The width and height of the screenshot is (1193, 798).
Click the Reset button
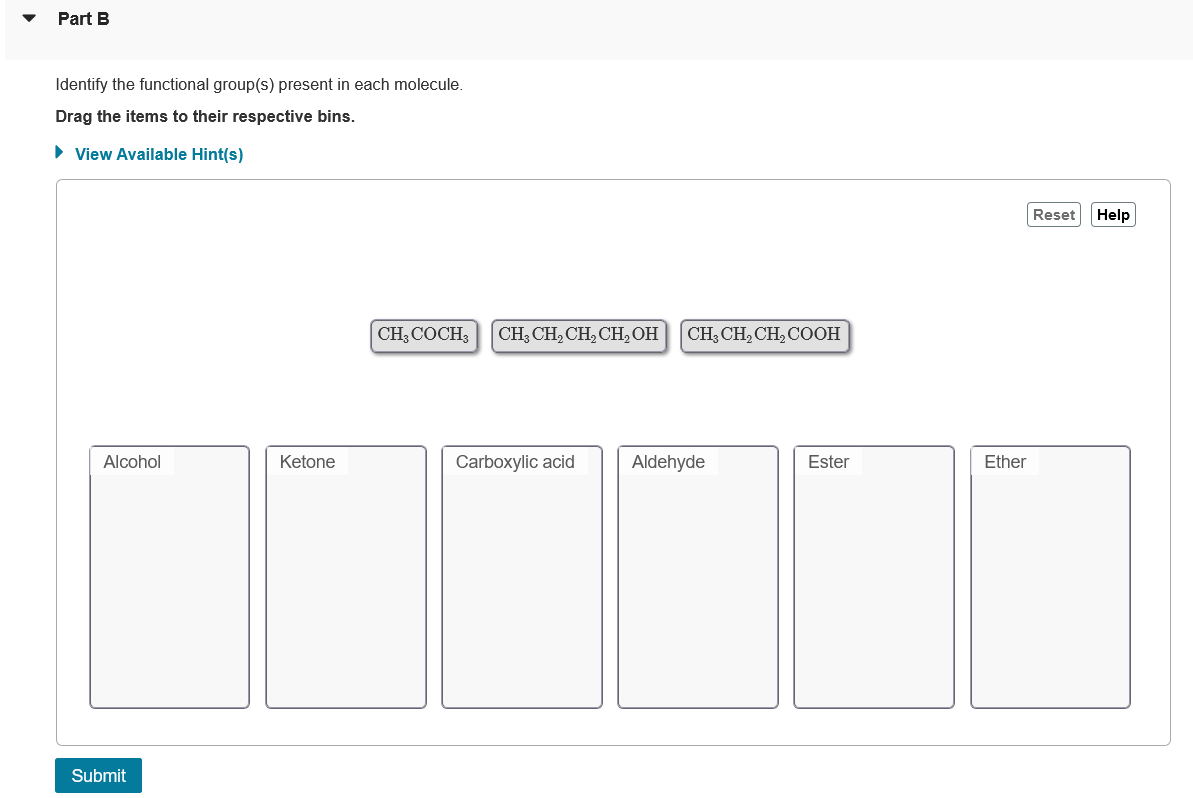1053,214
